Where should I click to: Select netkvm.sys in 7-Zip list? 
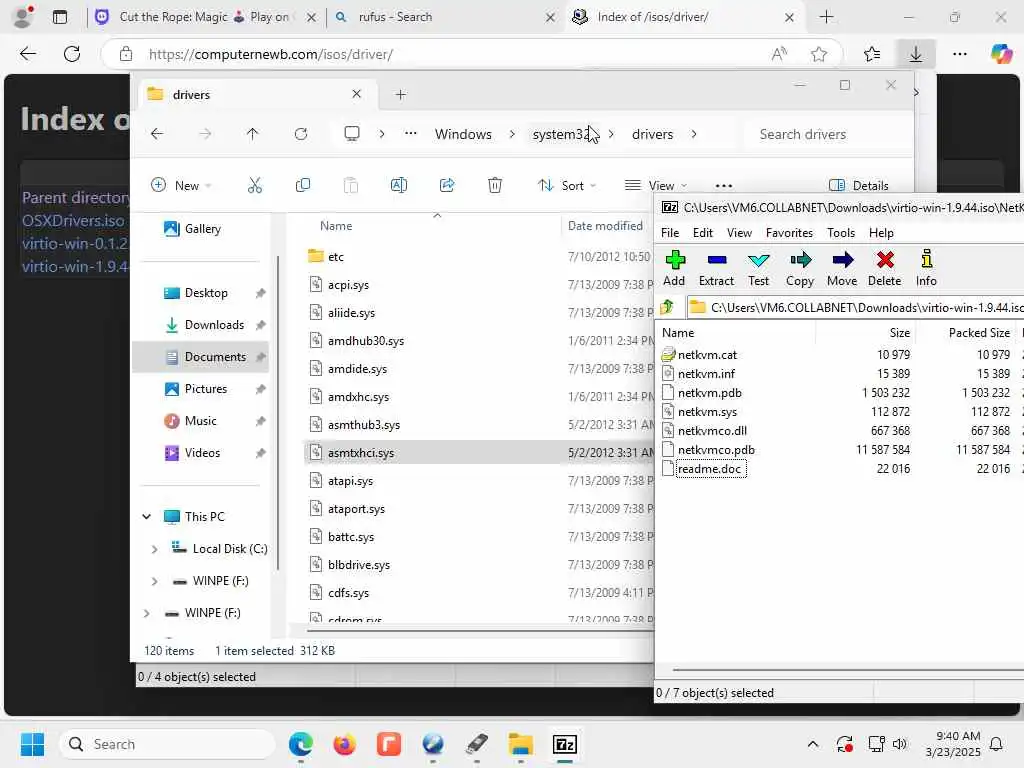[x=707, y=411]
